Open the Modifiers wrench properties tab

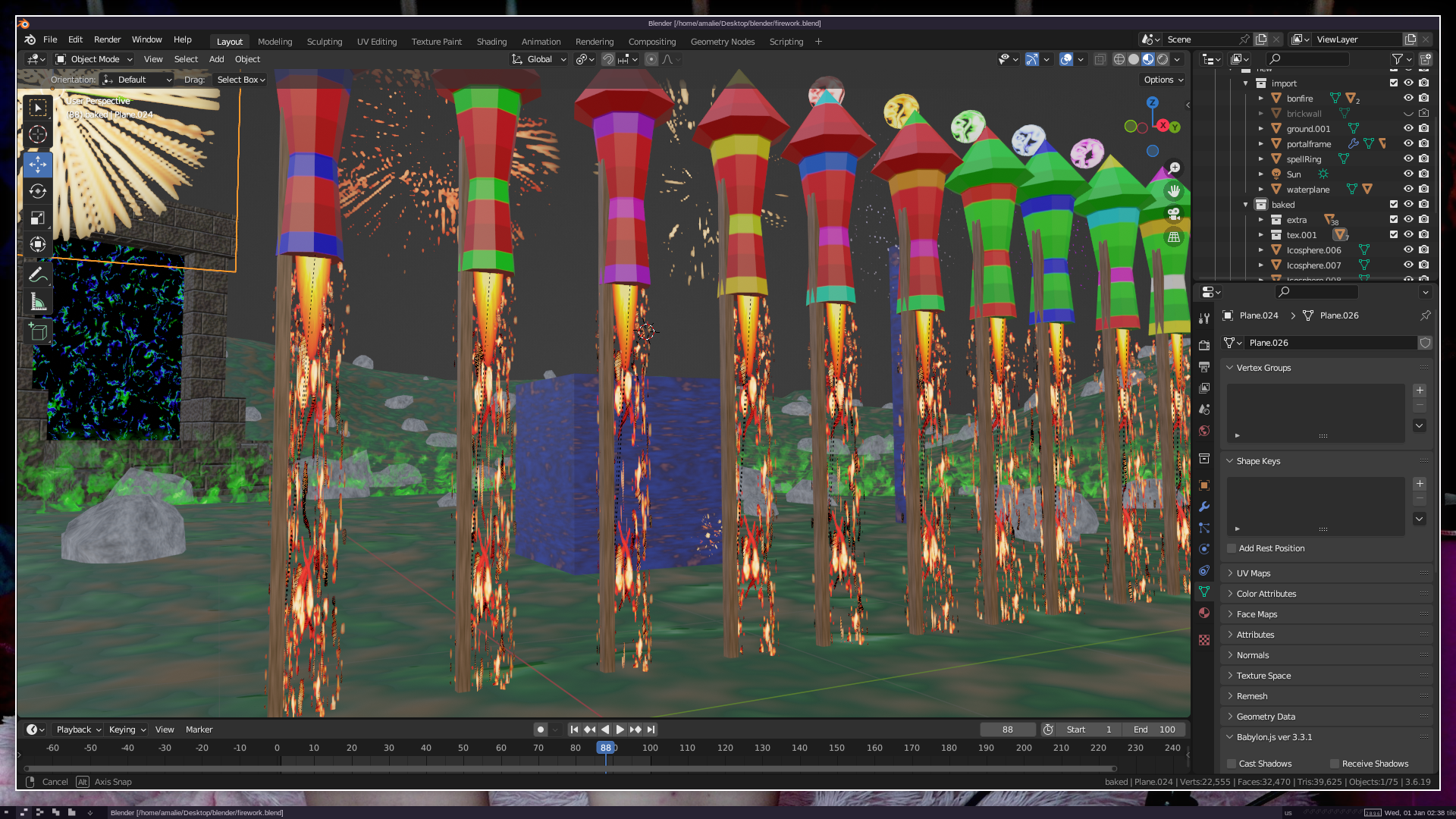coord(1204,507)
